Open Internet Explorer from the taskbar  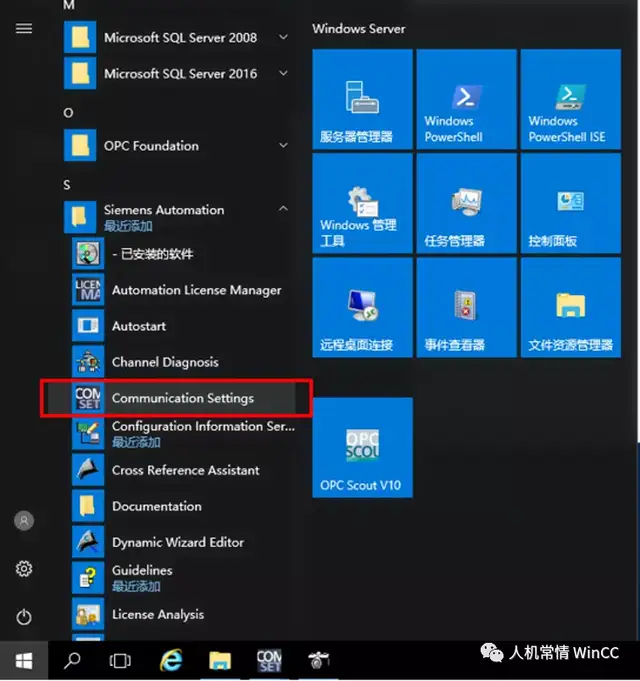[x=171, y=660]
